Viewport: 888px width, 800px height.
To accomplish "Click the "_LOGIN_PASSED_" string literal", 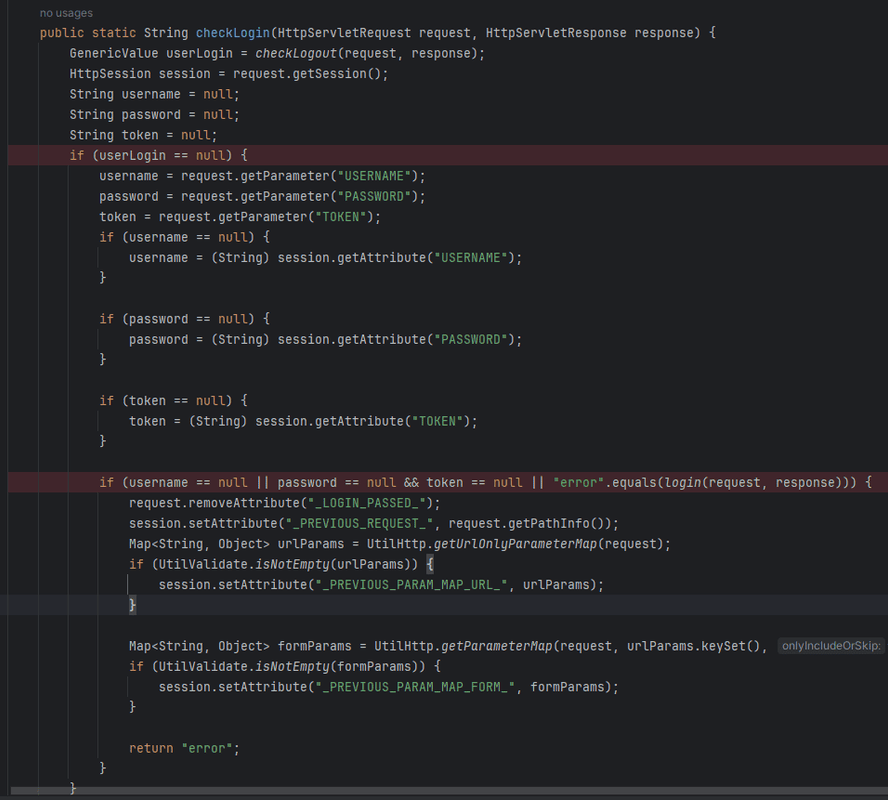I will point(366,503).
